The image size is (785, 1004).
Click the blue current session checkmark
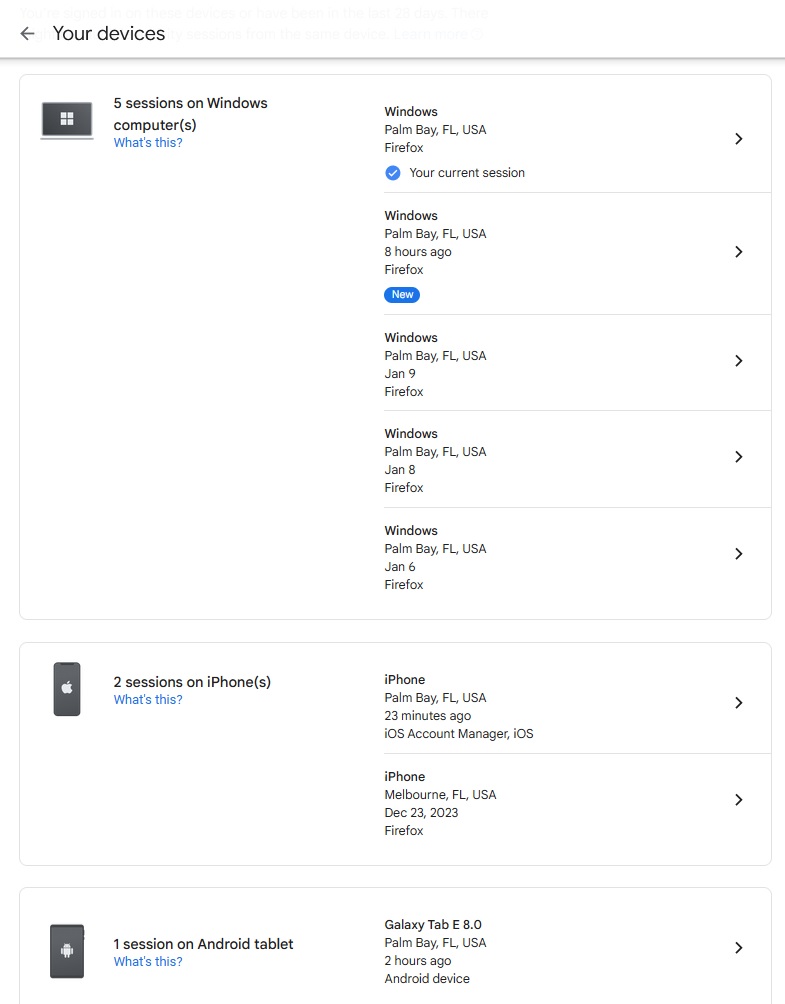pos(392,173)
